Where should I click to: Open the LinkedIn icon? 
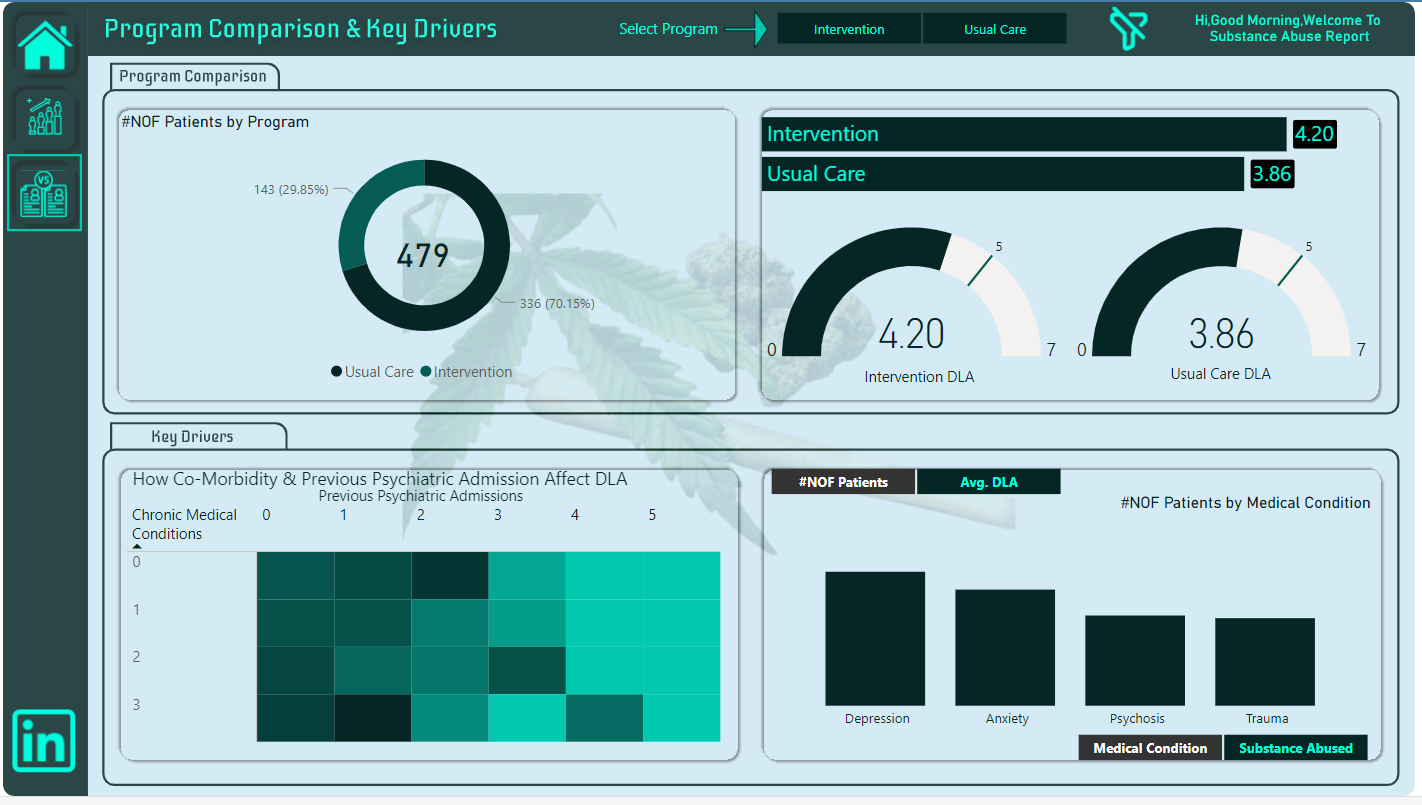tap(44, 741)
